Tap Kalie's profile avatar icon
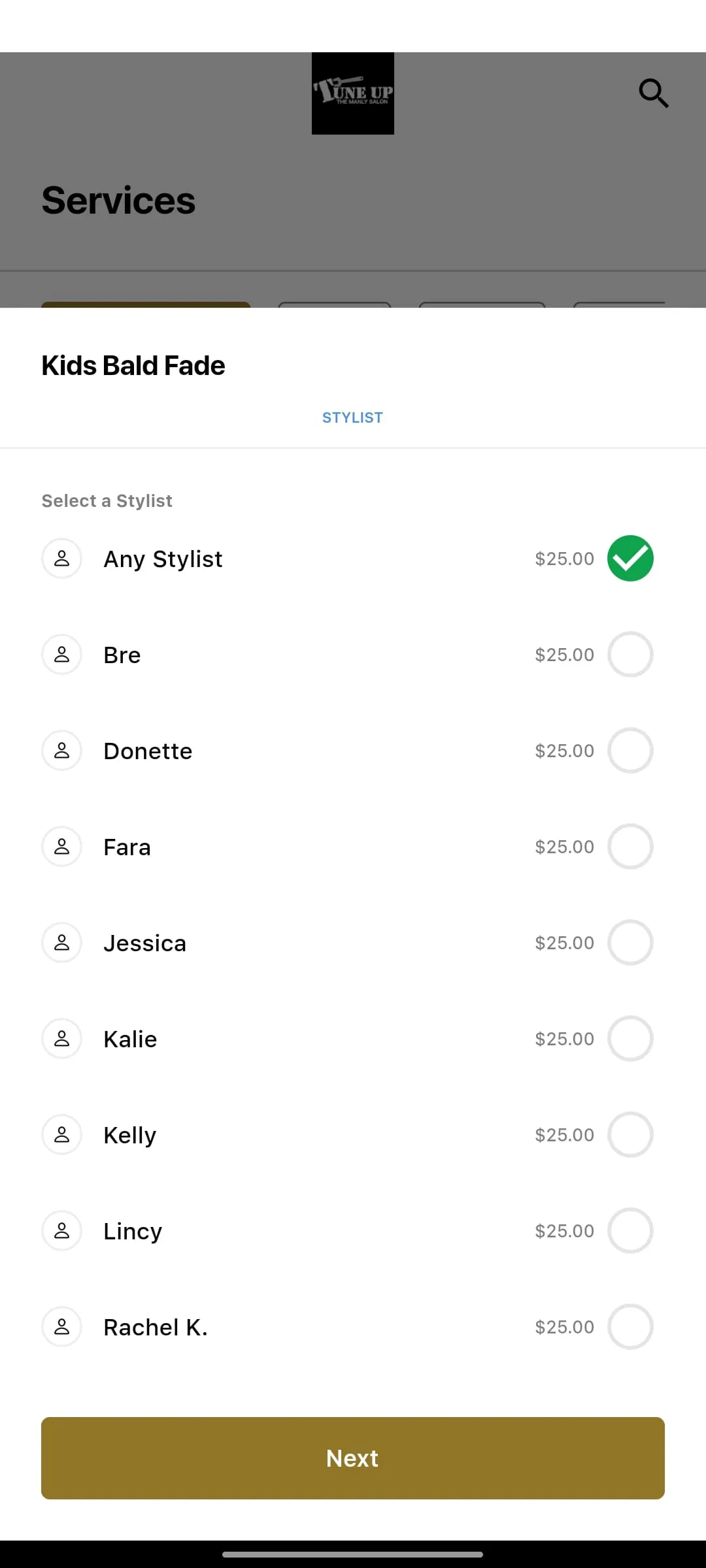Viewport: 706px width, 1568px height. click(x=61, y=1039)
